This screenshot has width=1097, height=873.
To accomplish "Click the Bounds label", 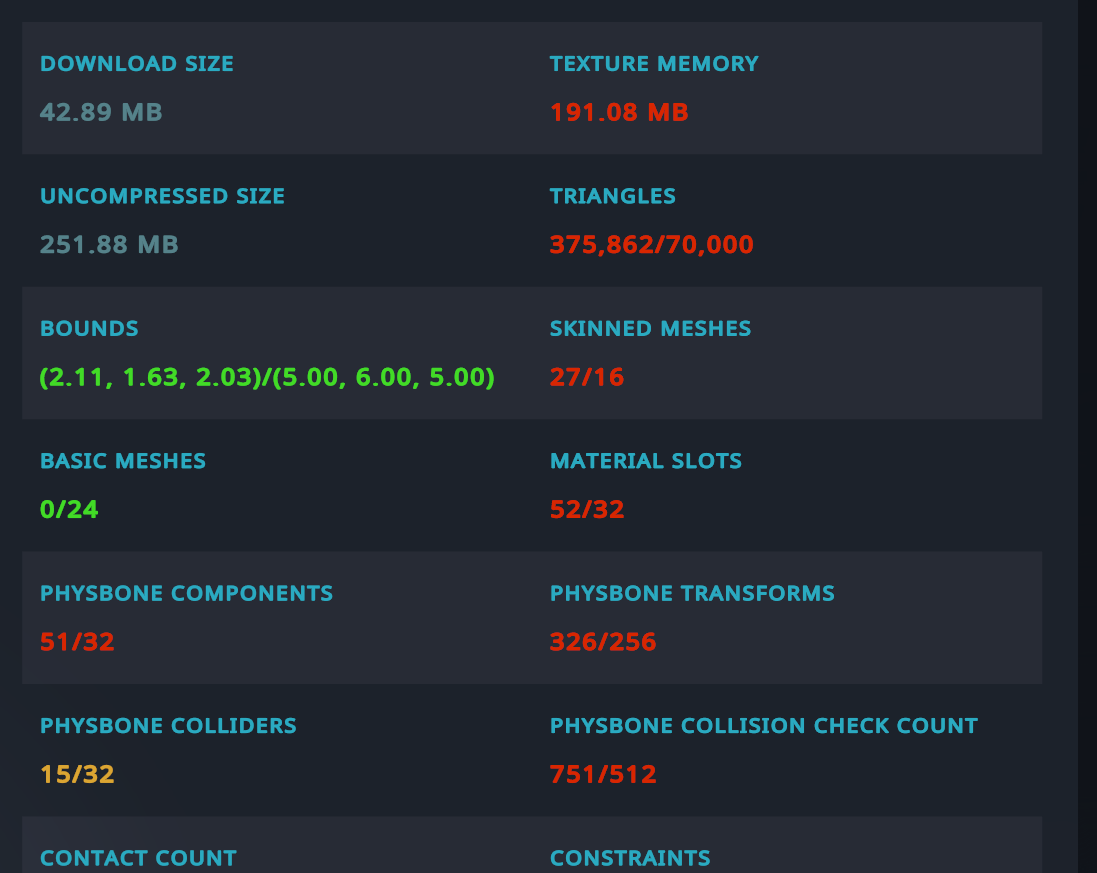I will point(89,329).
